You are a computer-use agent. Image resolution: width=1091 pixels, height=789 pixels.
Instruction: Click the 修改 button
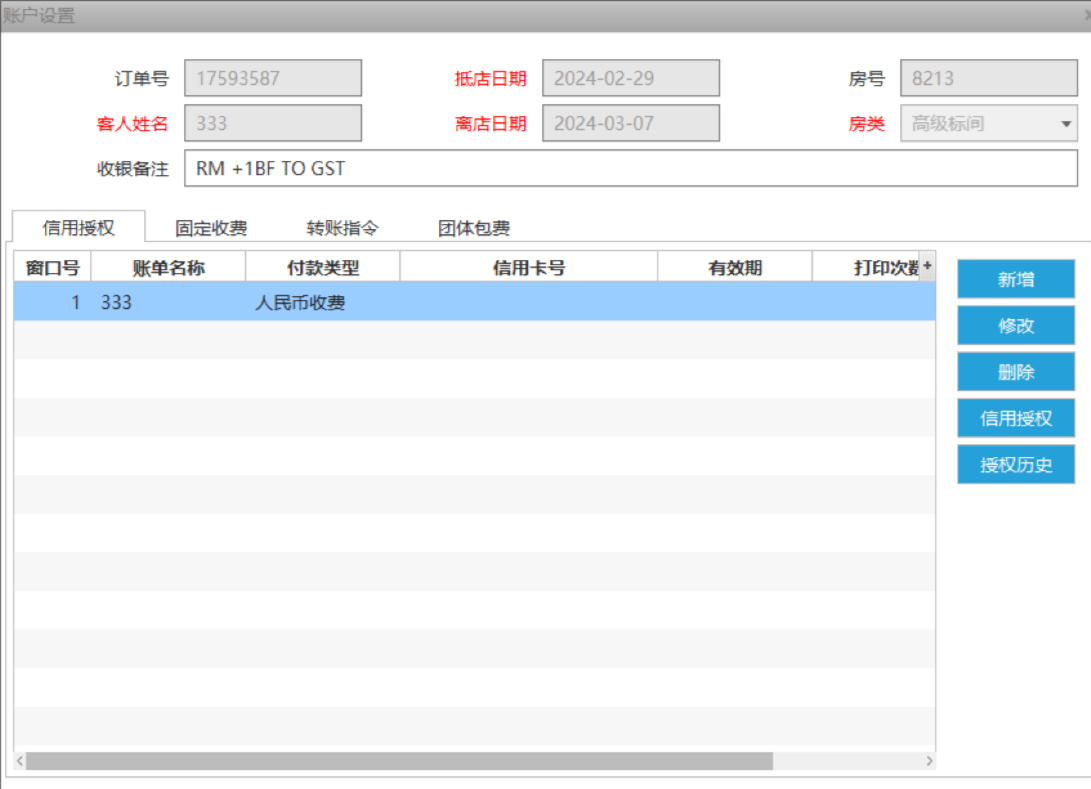tap(1015, 326)
